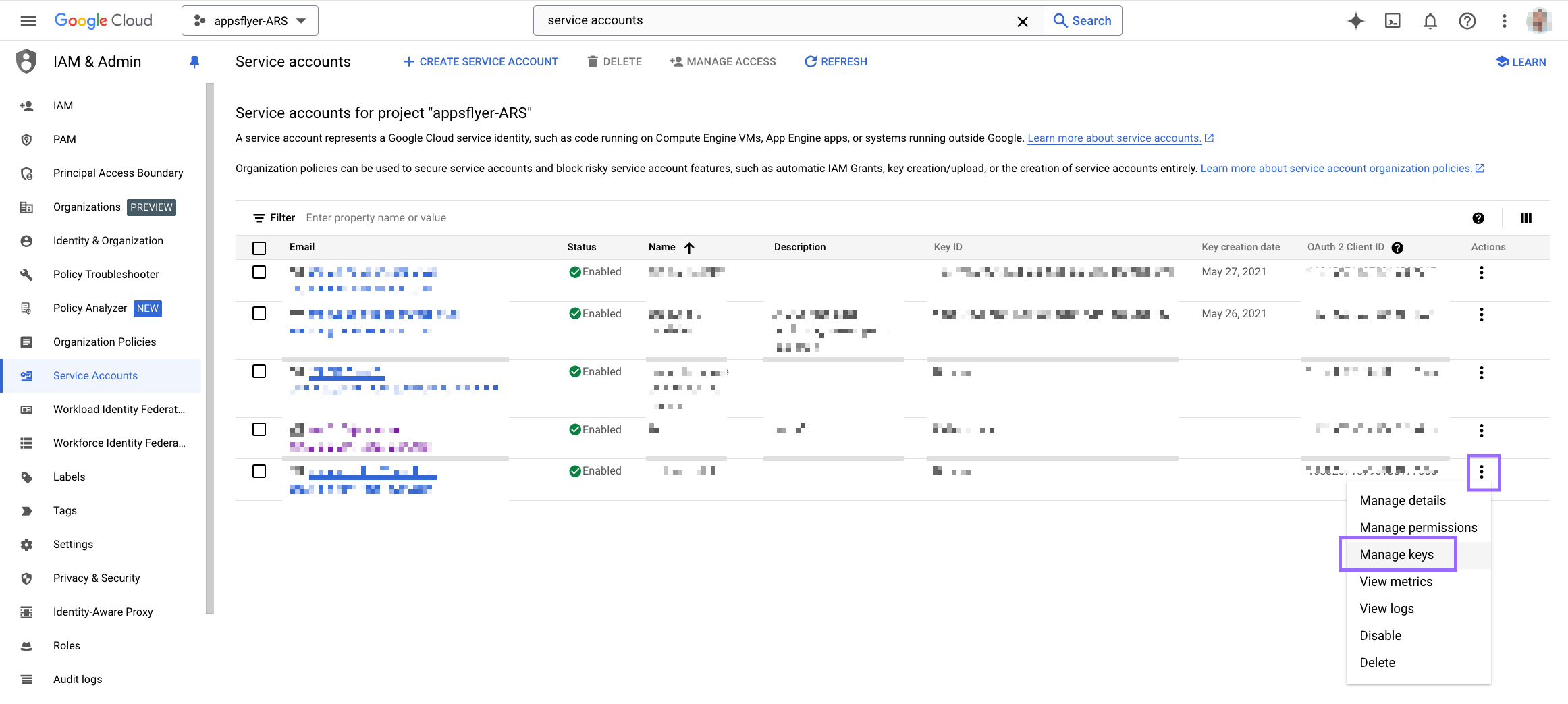Choose Manage keys from the context menu
Image resolution: width=1568 pixels, height=704 pixels.
click(1397, 554)
